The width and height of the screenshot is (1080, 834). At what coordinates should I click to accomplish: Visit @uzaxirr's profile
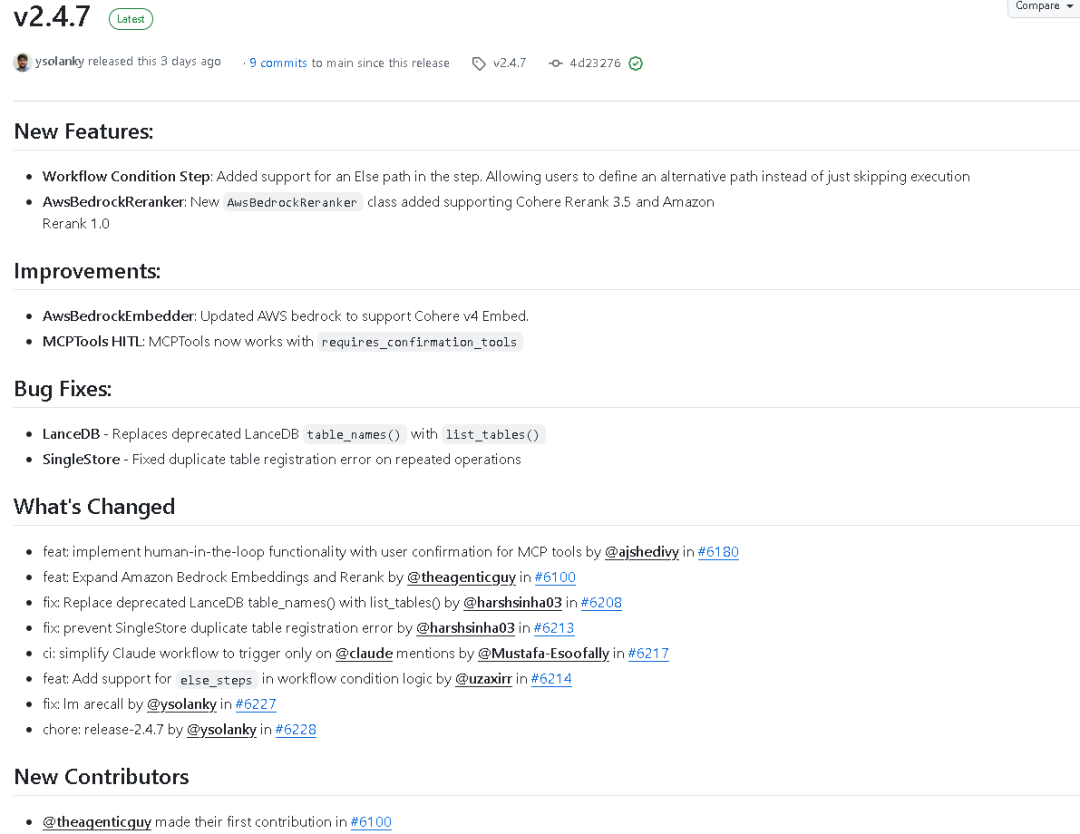point(483,679)
